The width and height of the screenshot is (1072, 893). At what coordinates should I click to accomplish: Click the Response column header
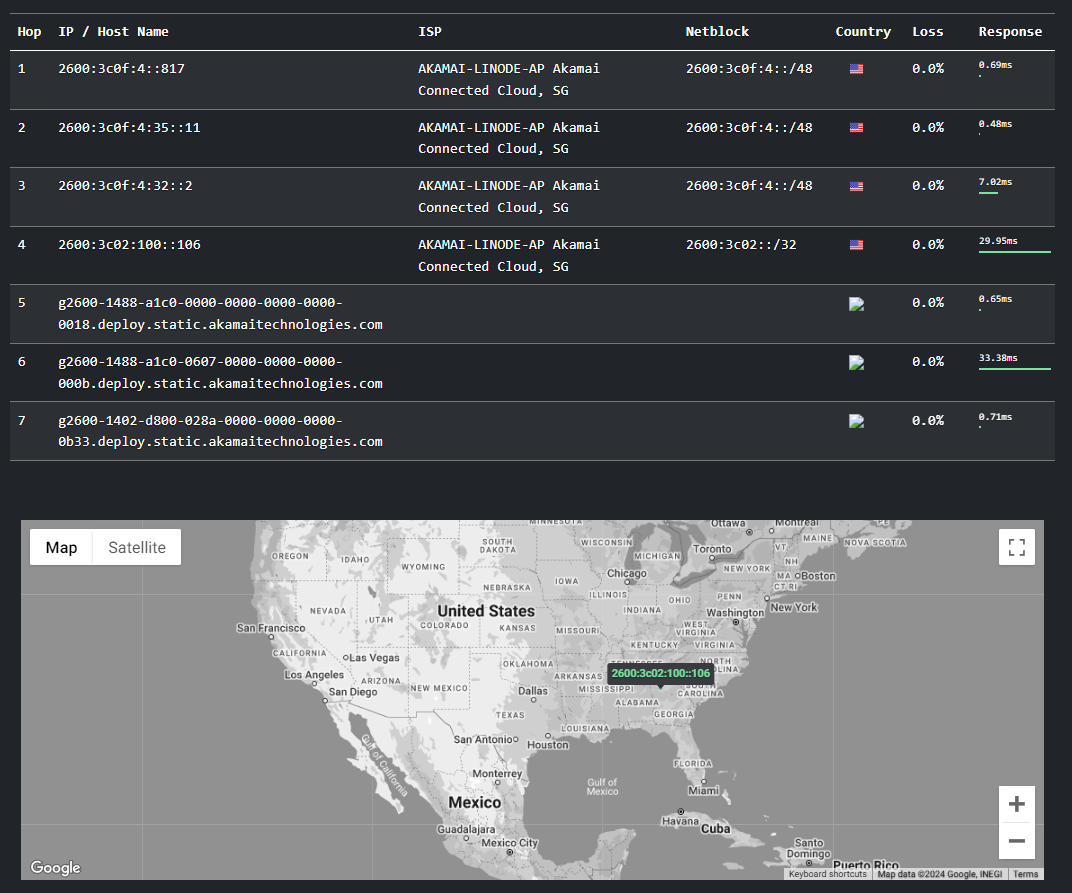coord(1010,31)
